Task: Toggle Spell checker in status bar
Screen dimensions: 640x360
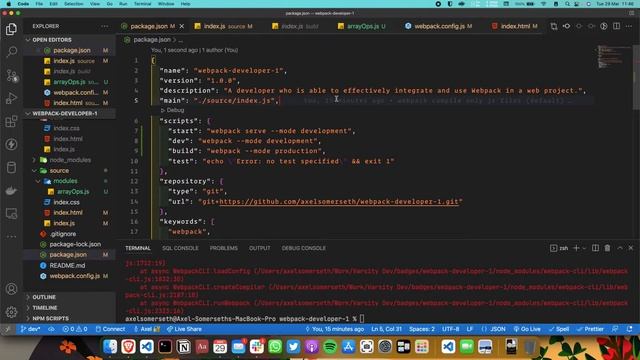Action: coord(559,329)
